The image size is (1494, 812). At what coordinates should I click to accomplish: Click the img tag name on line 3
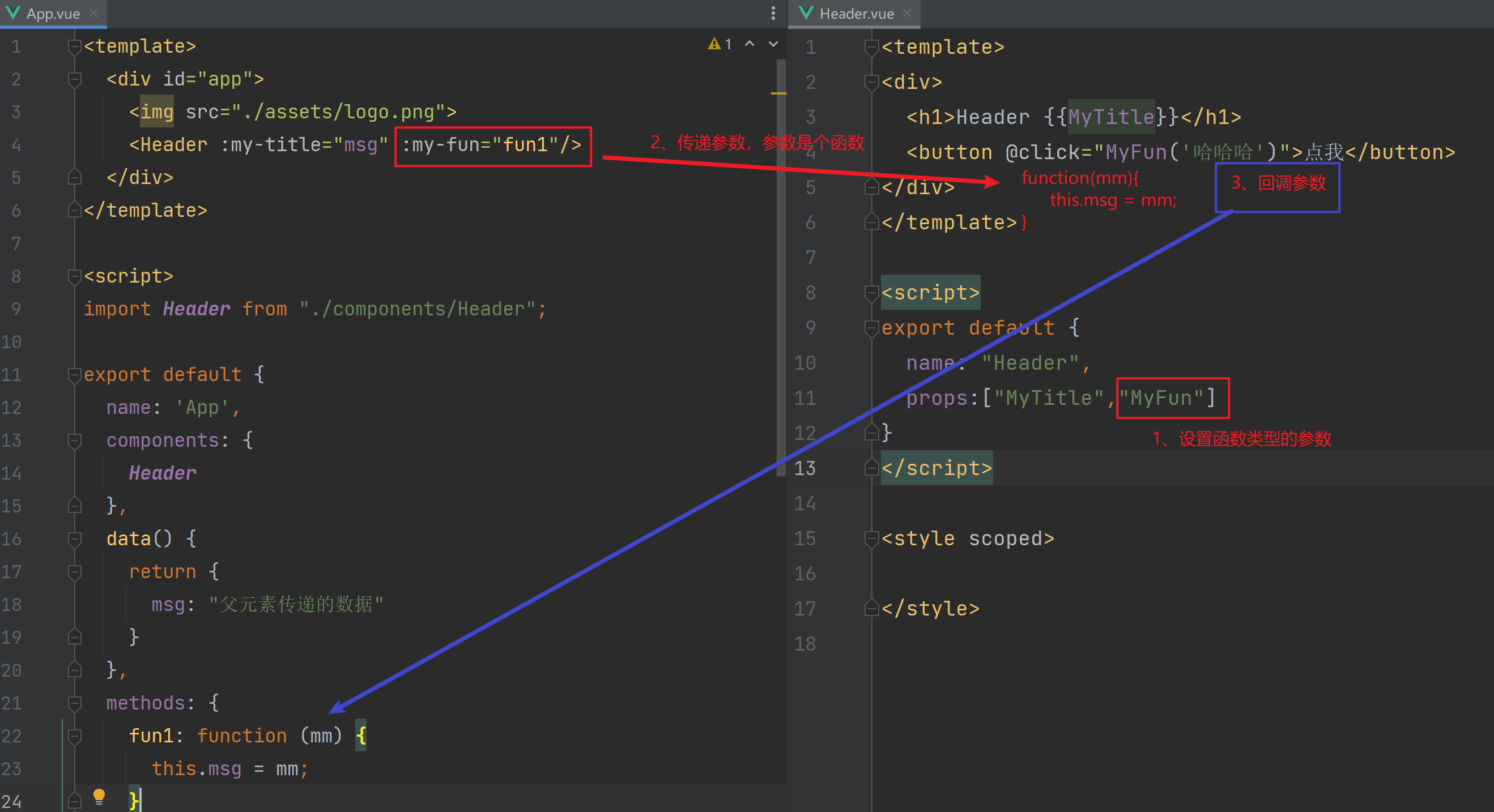157,112
